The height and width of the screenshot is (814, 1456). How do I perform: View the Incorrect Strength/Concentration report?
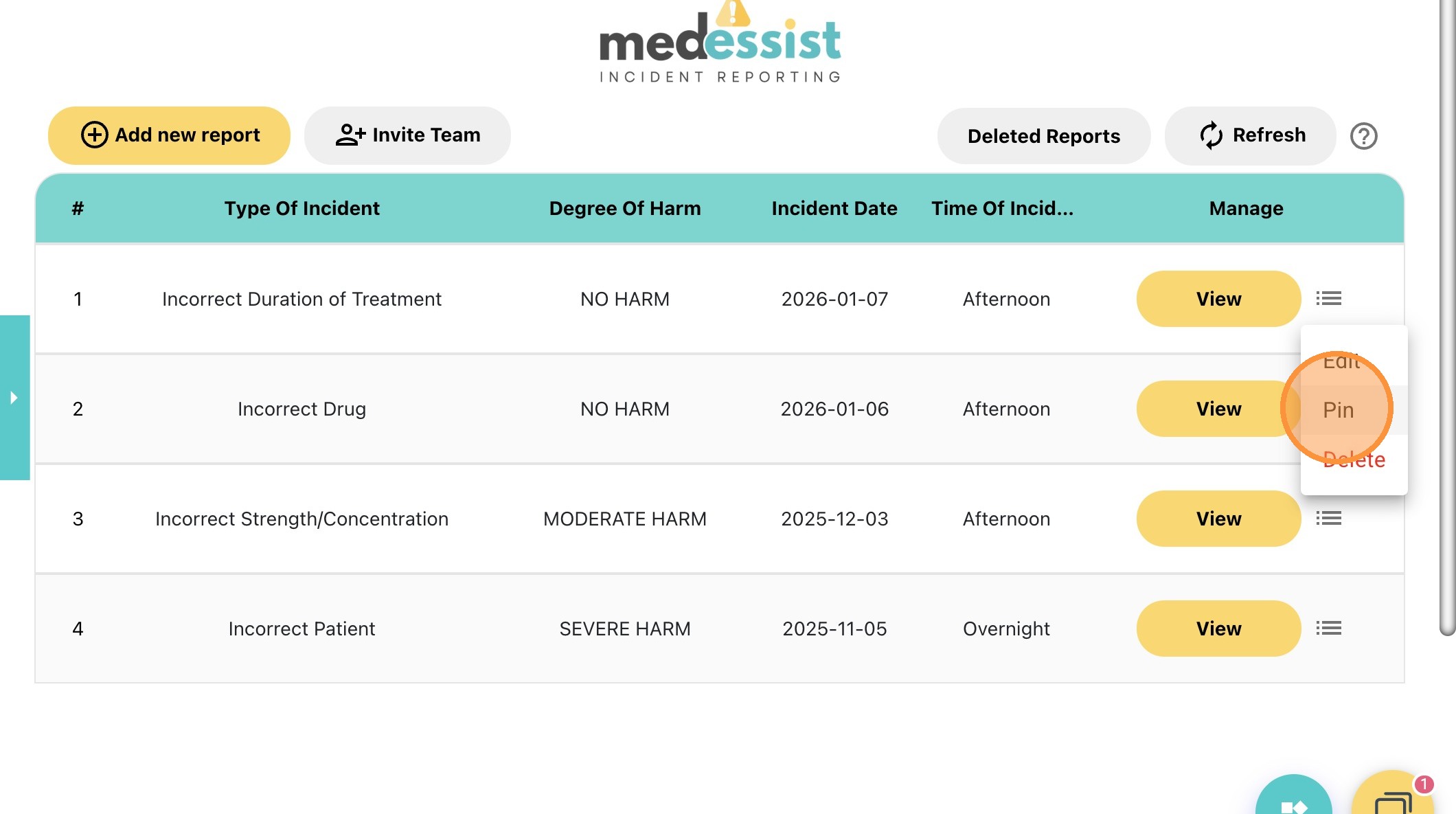coord(1218,519)
